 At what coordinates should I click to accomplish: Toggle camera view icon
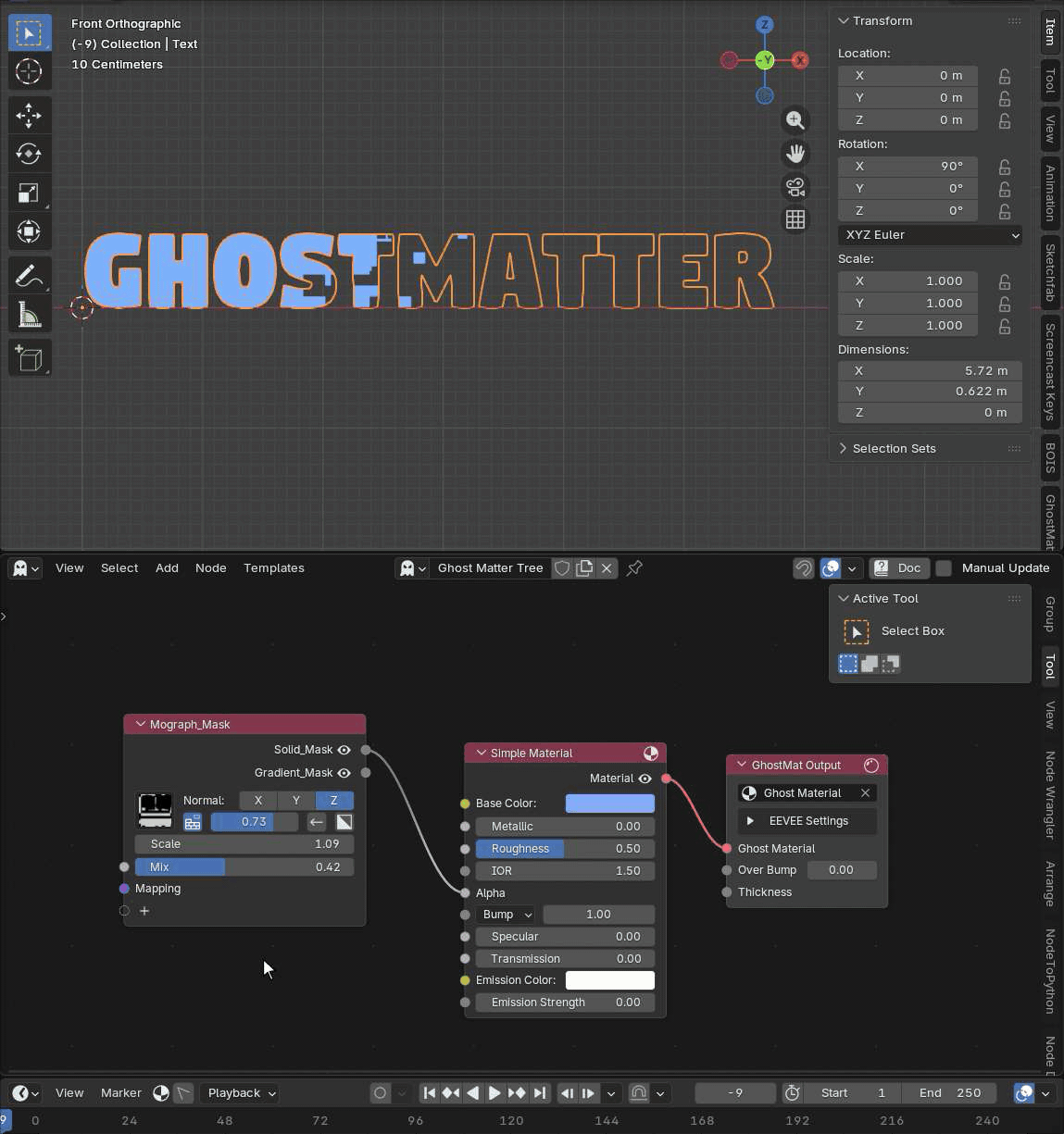pos(795,187)
